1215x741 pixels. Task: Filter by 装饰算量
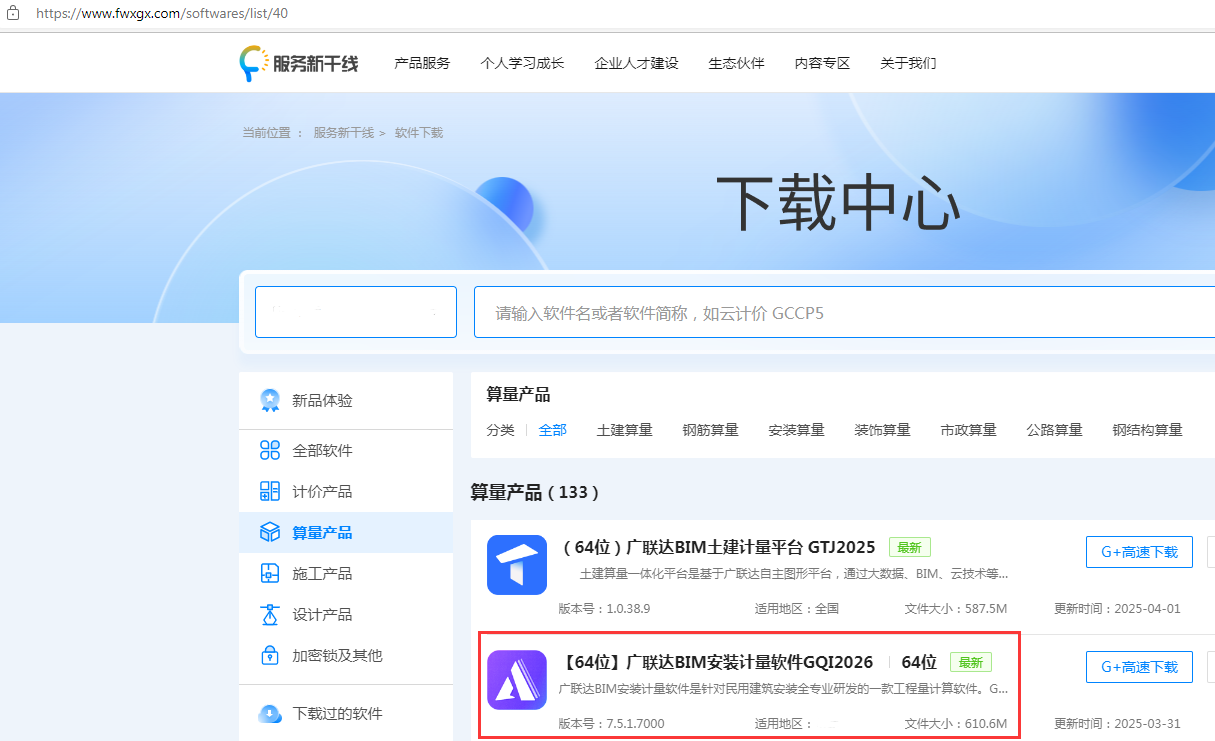pyautogui.click(x=882, y=430)
